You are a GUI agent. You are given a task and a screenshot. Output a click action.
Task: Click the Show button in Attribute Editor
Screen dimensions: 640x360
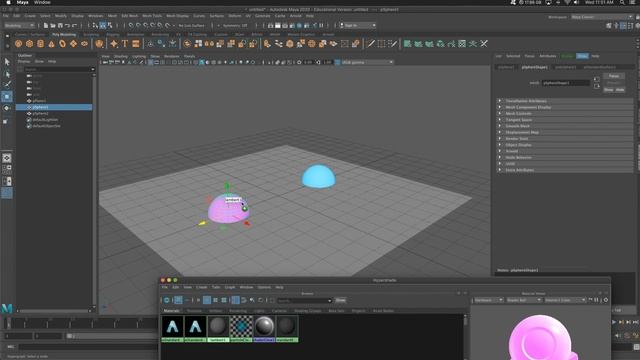(609, 89)
